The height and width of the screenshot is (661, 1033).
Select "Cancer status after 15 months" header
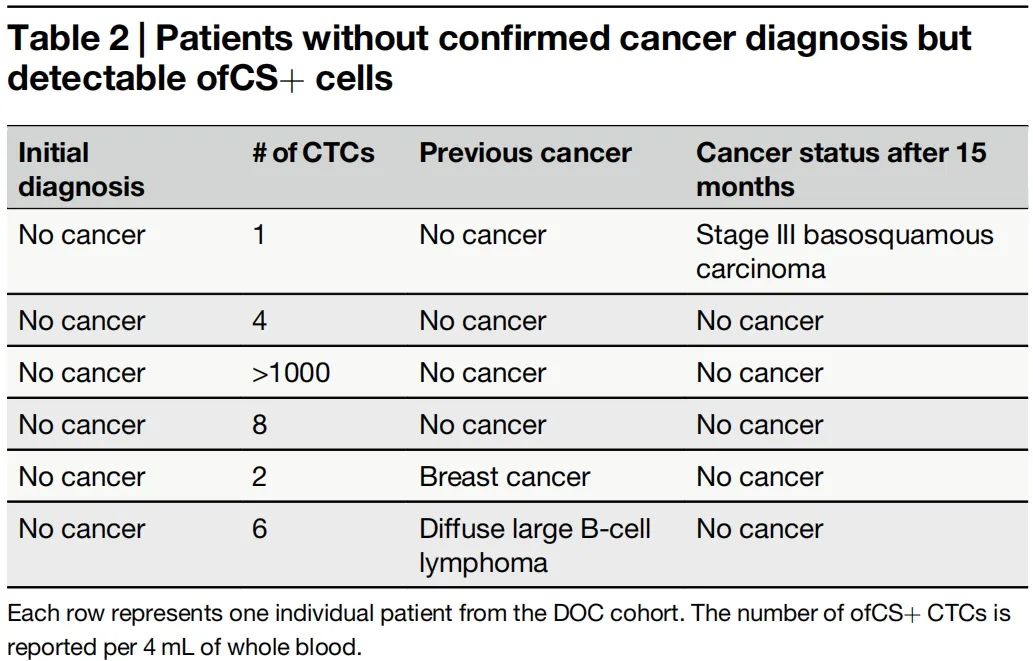click(x=840, y=169)
